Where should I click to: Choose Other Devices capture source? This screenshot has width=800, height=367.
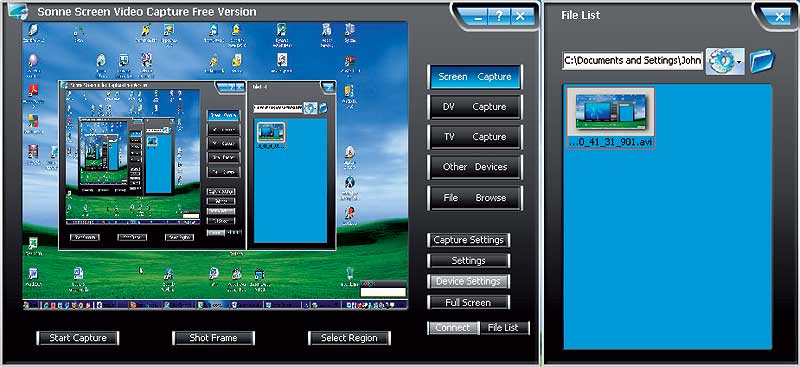(x=475, y=167)
